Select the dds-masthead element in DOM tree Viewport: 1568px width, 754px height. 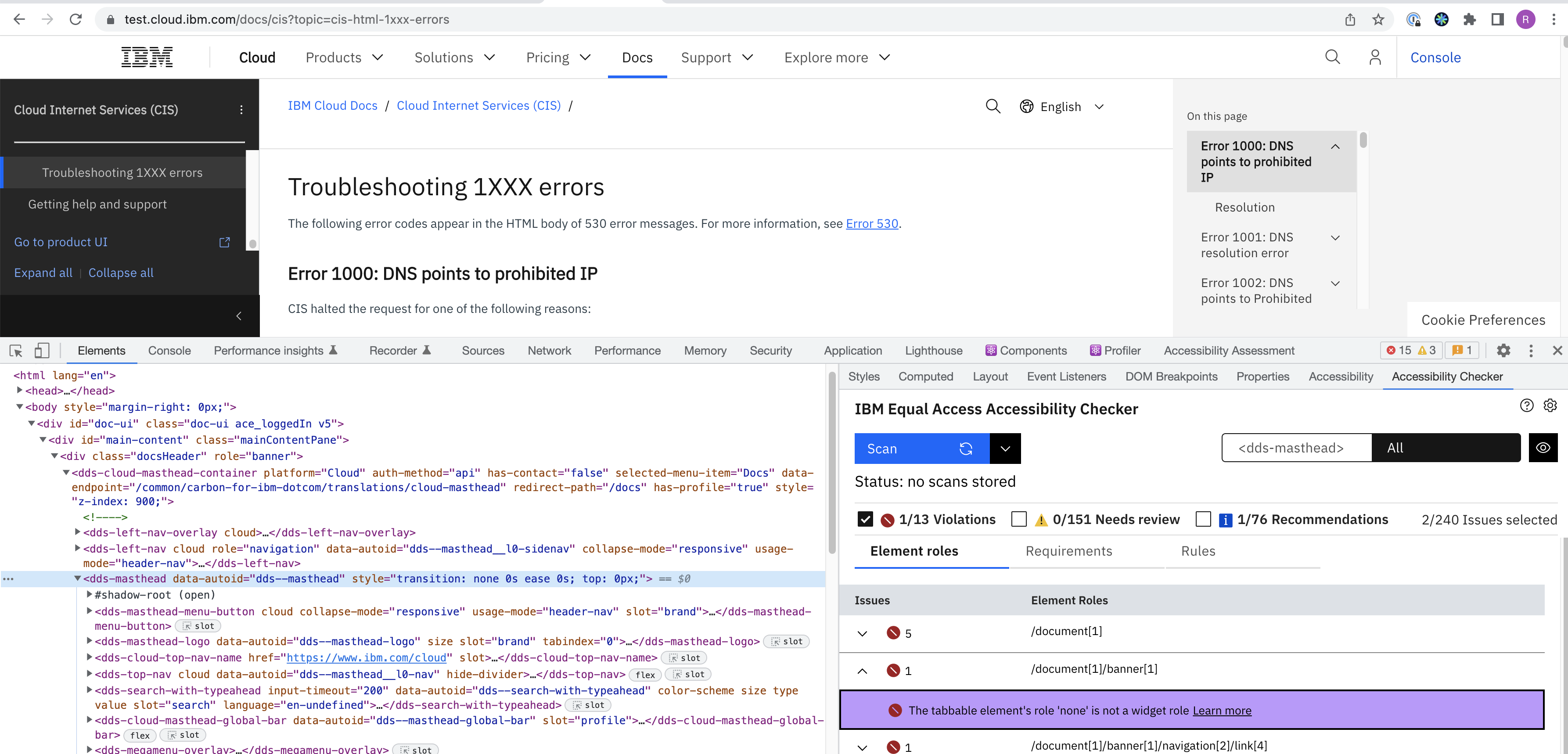coord(124,579)
